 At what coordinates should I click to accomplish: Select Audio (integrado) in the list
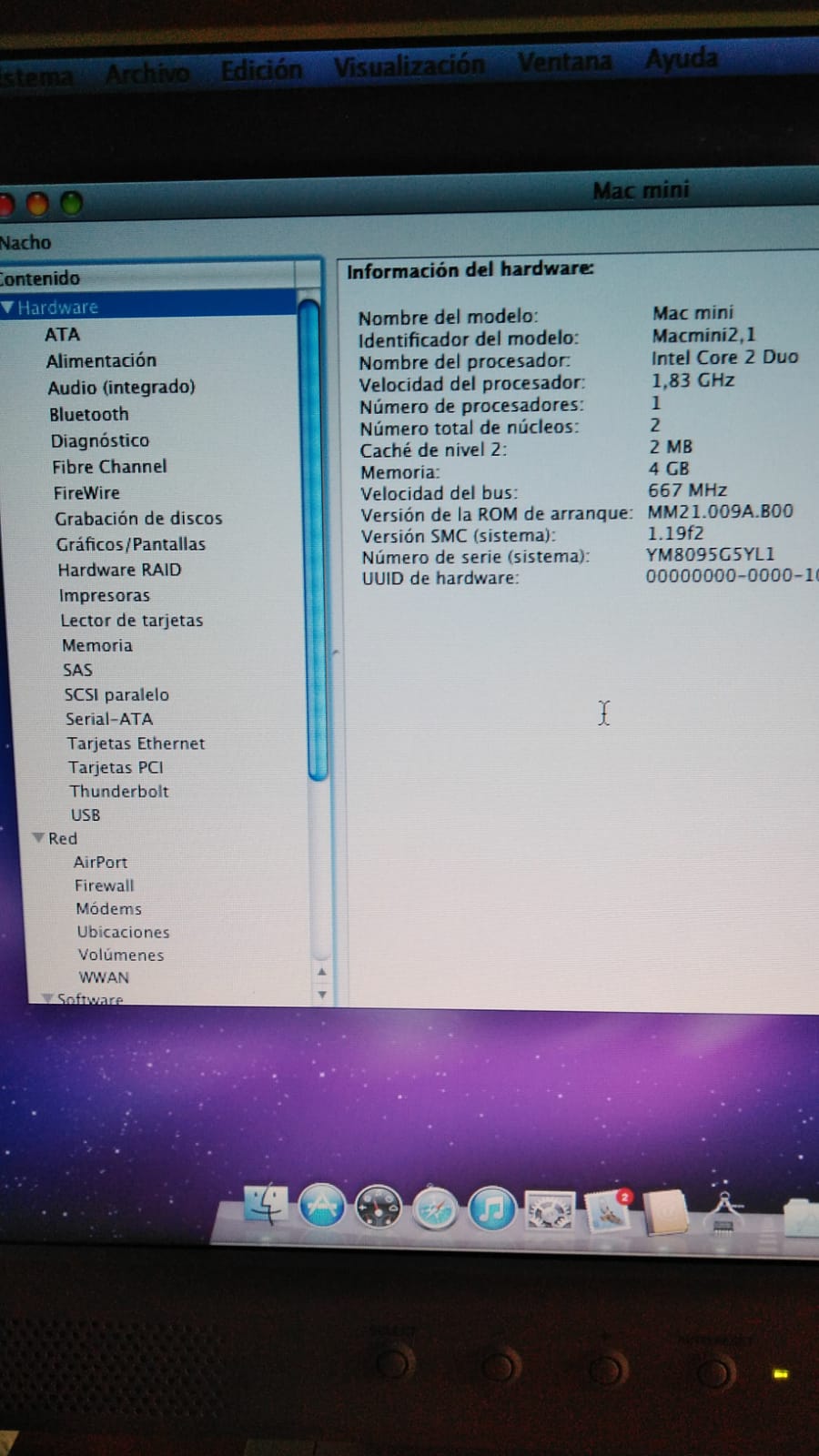click(x=121, y=387)
